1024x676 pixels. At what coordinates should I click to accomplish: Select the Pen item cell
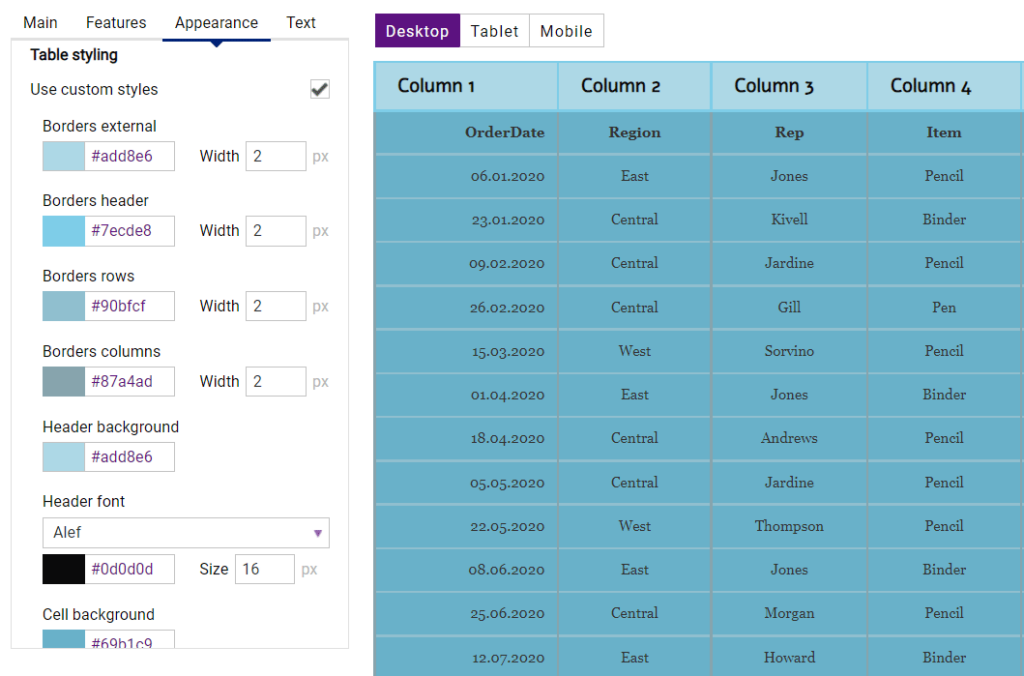pos(944,308)
